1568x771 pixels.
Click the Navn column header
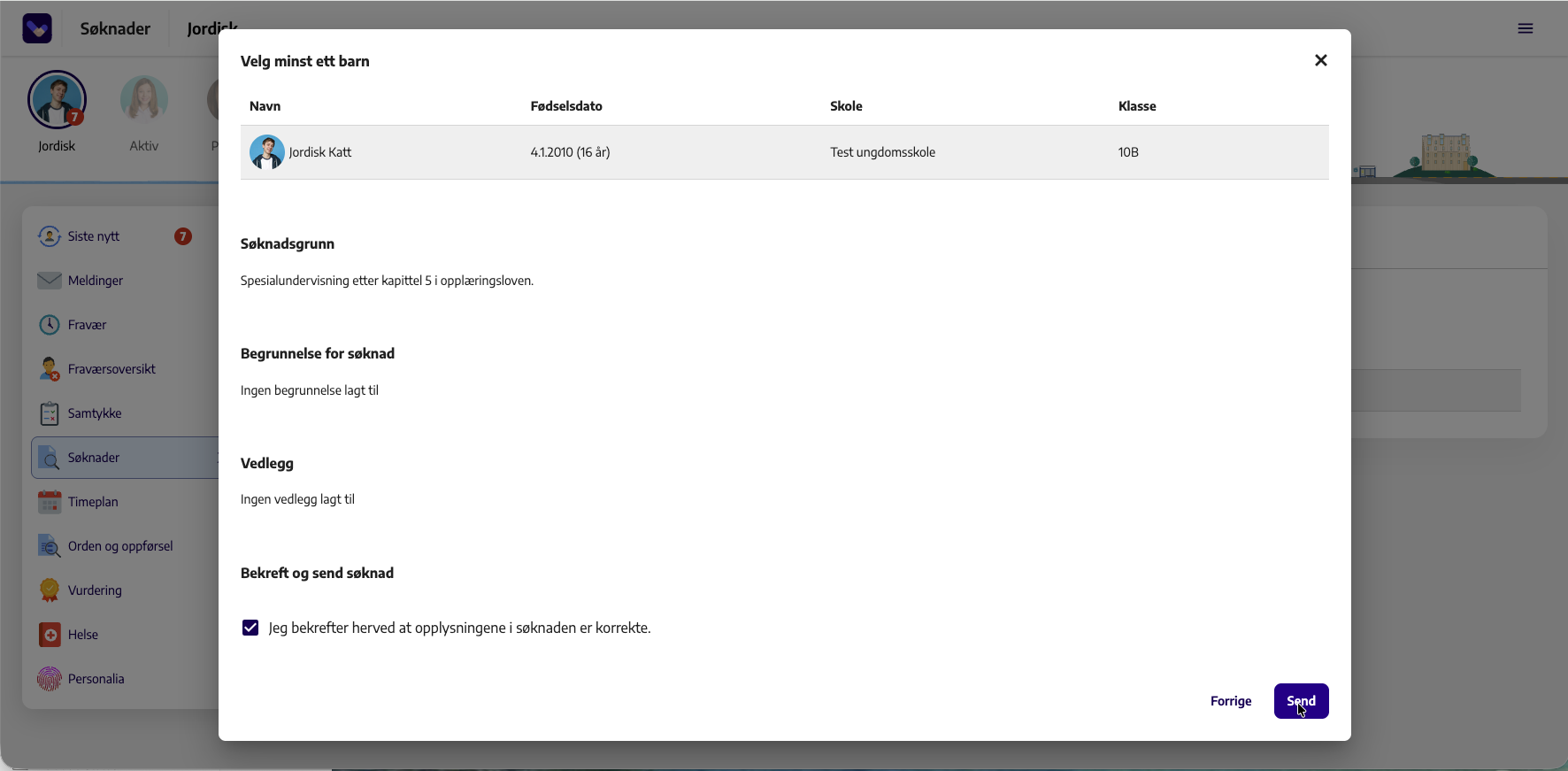pyautogui.click(x=265, y=106)
